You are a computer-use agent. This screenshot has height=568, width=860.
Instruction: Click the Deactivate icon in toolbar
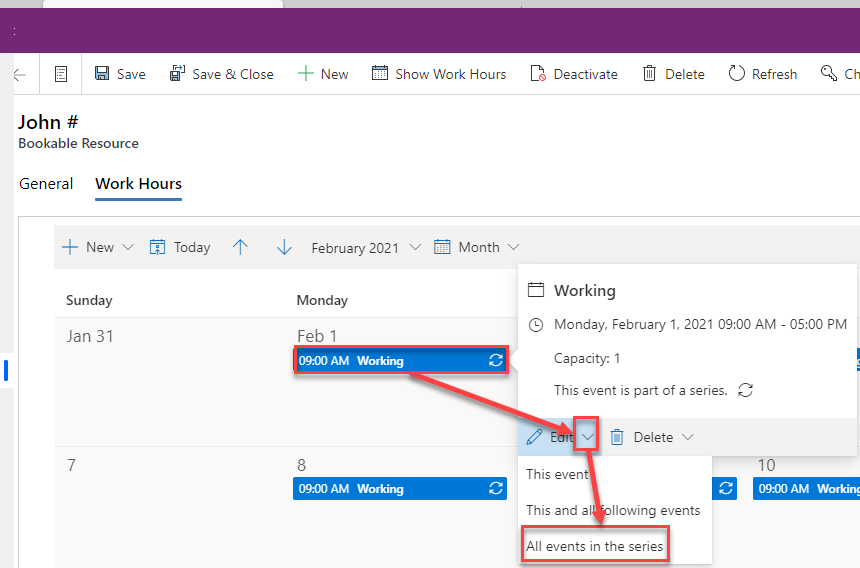click(538, 74)
